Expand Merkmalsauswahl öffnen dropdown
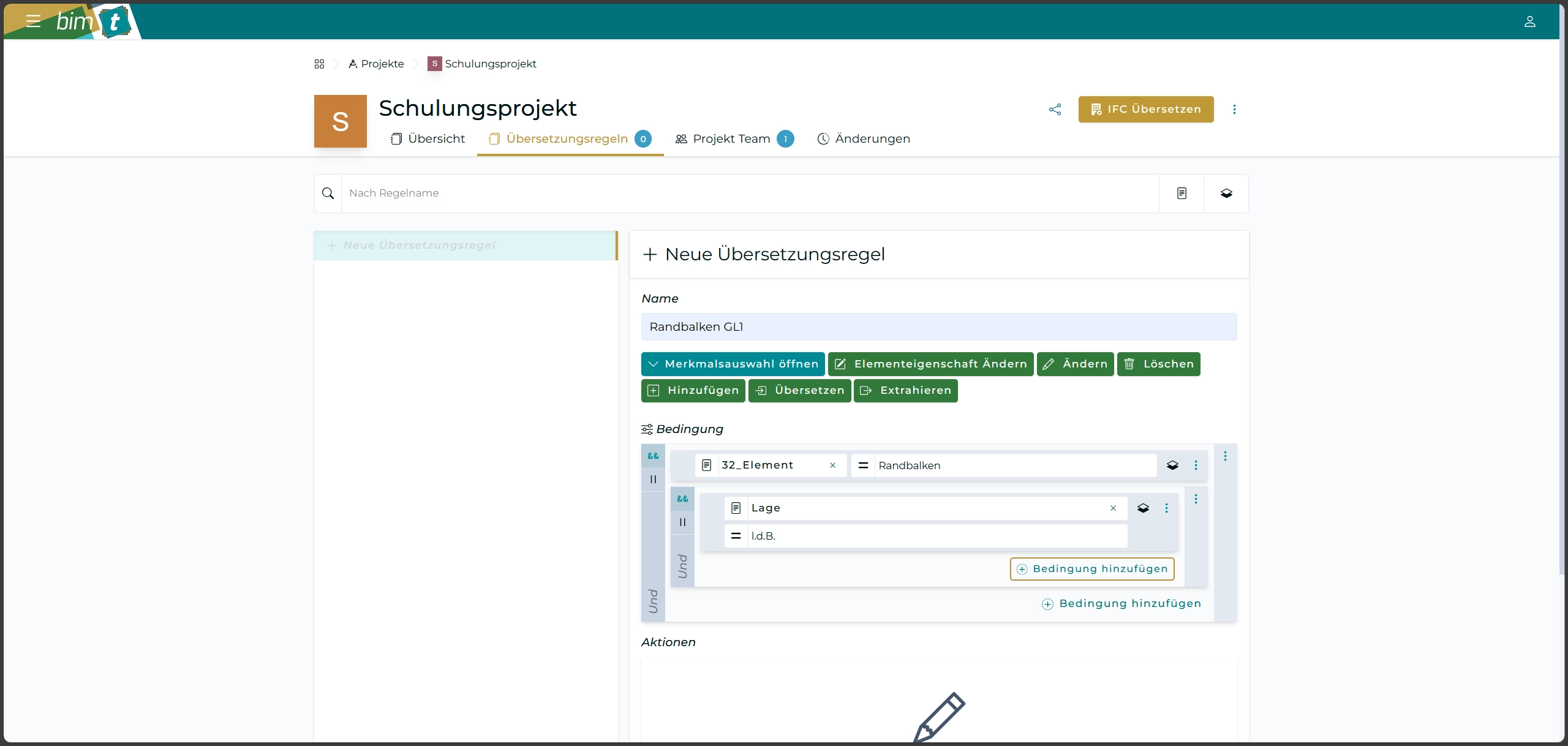Viewport: 1568px width, 746px height. coord(733,364)
